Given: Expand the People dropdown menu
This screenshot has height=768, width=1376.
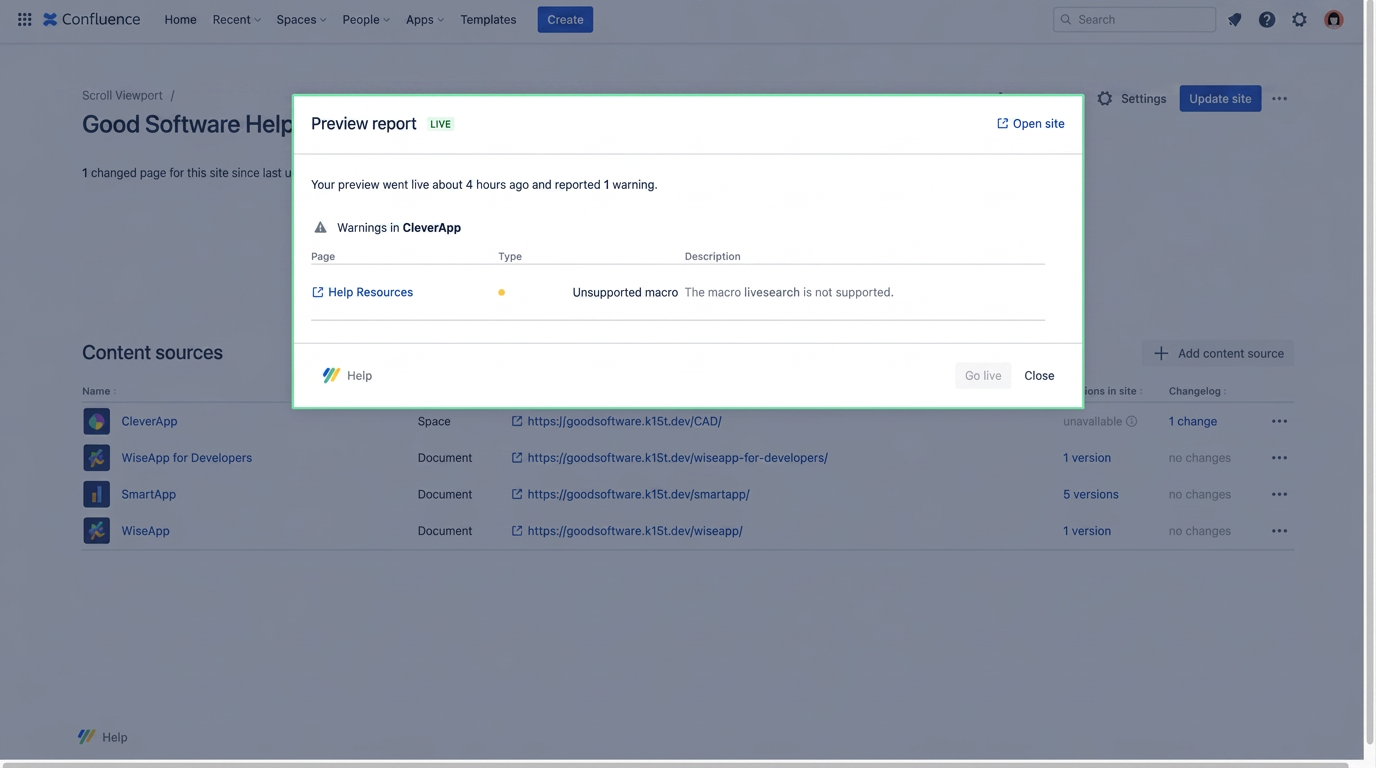Looking at the screenshot, I should (366, 19).
